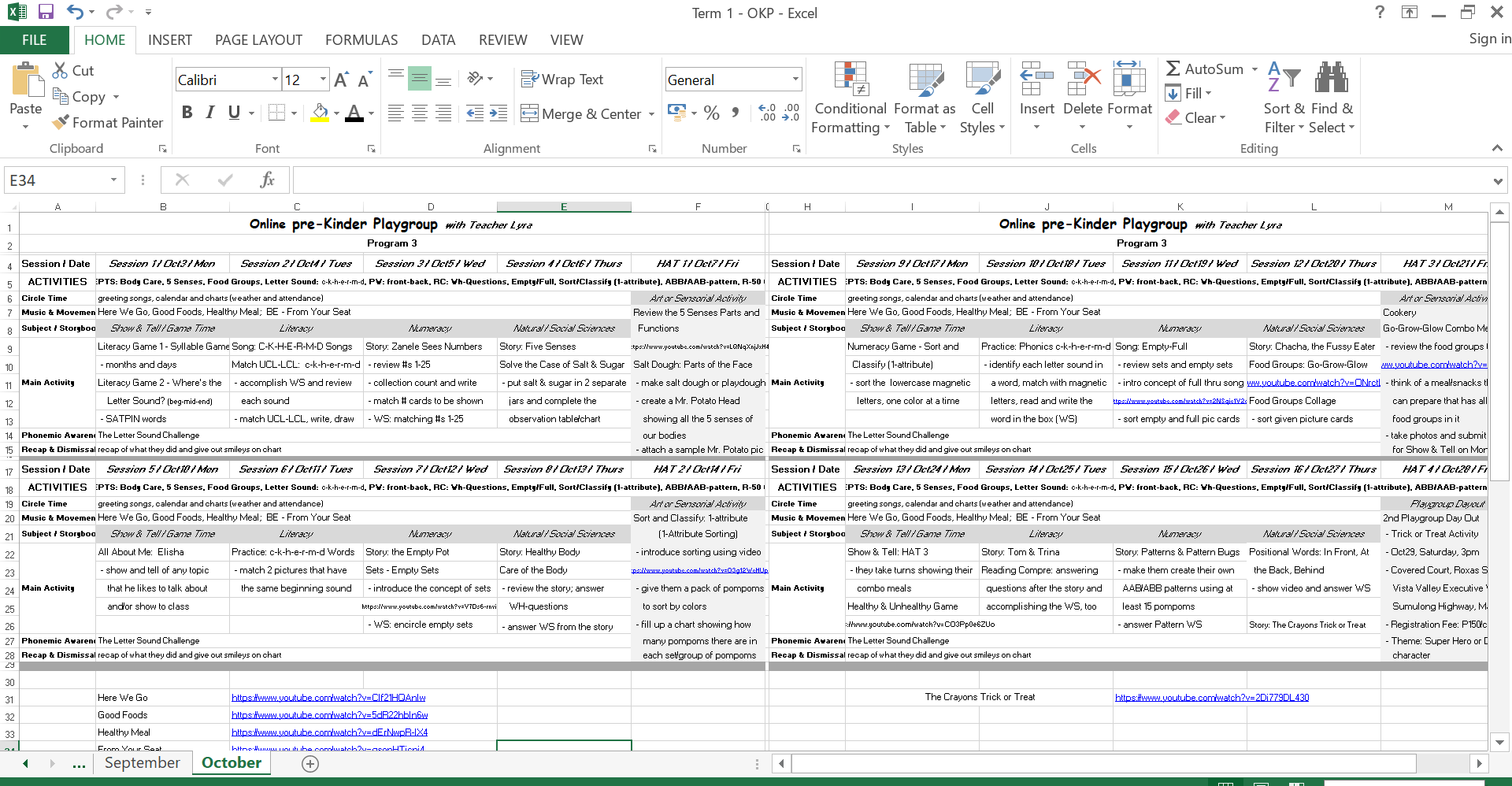
Task: Expand the formula bar
Action: (x=1497, y=181)
